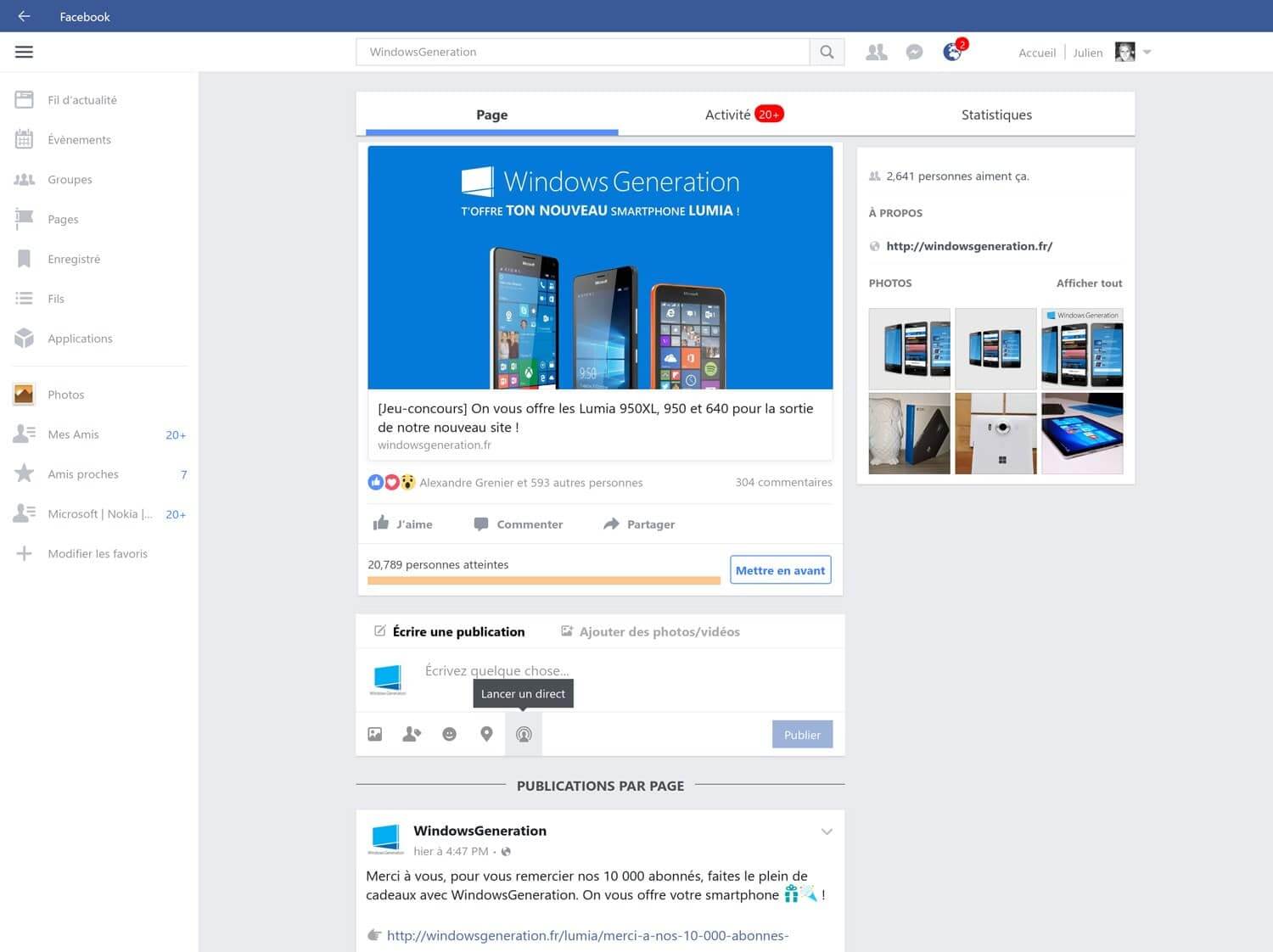Click the search magnifier icon
The height and width of the screenshot is (952, 1273).
click(827, 52)
